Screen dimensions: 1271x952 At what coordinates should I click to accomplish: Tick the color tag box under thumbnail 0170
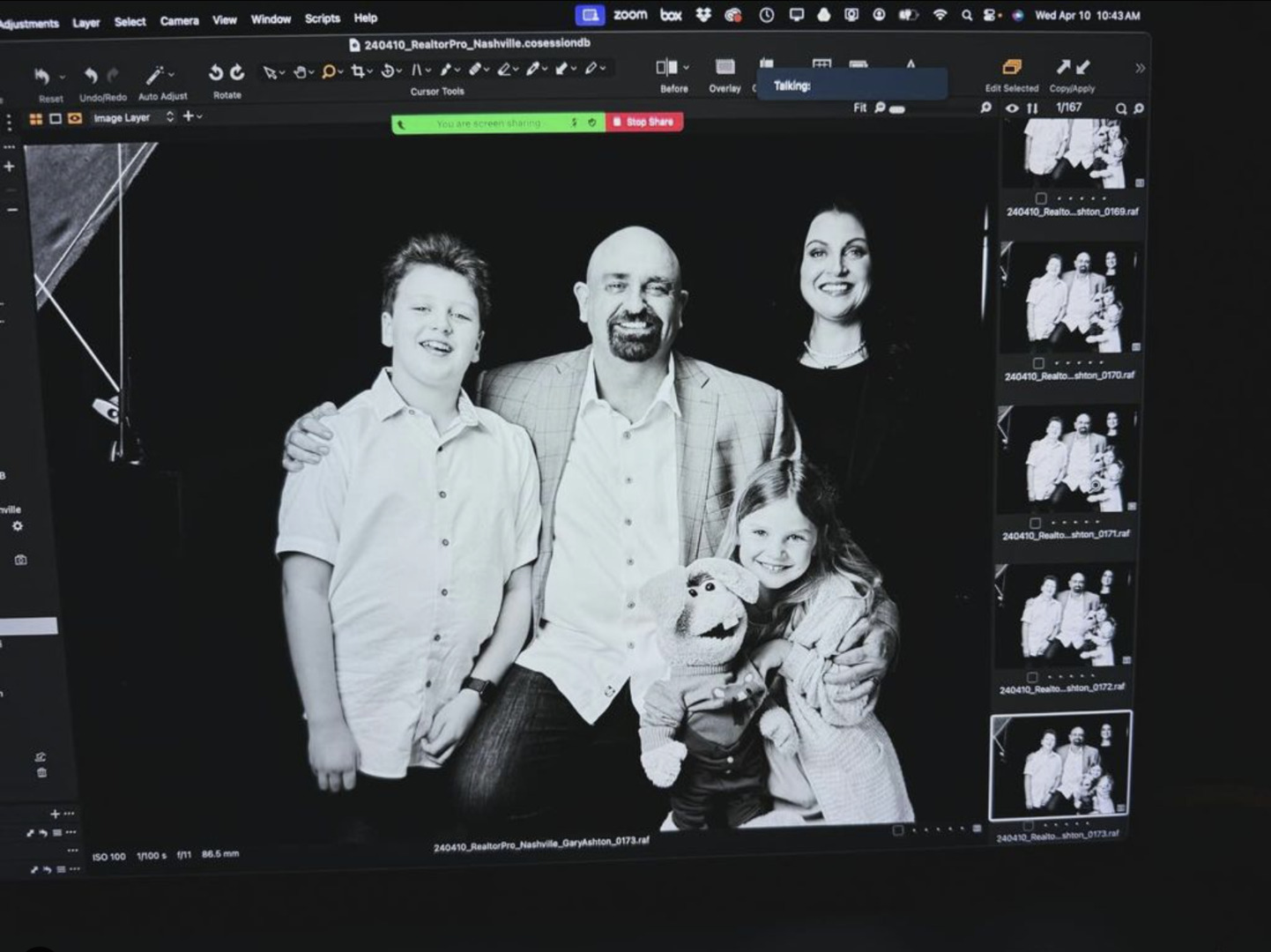(x=1038, y=363)
